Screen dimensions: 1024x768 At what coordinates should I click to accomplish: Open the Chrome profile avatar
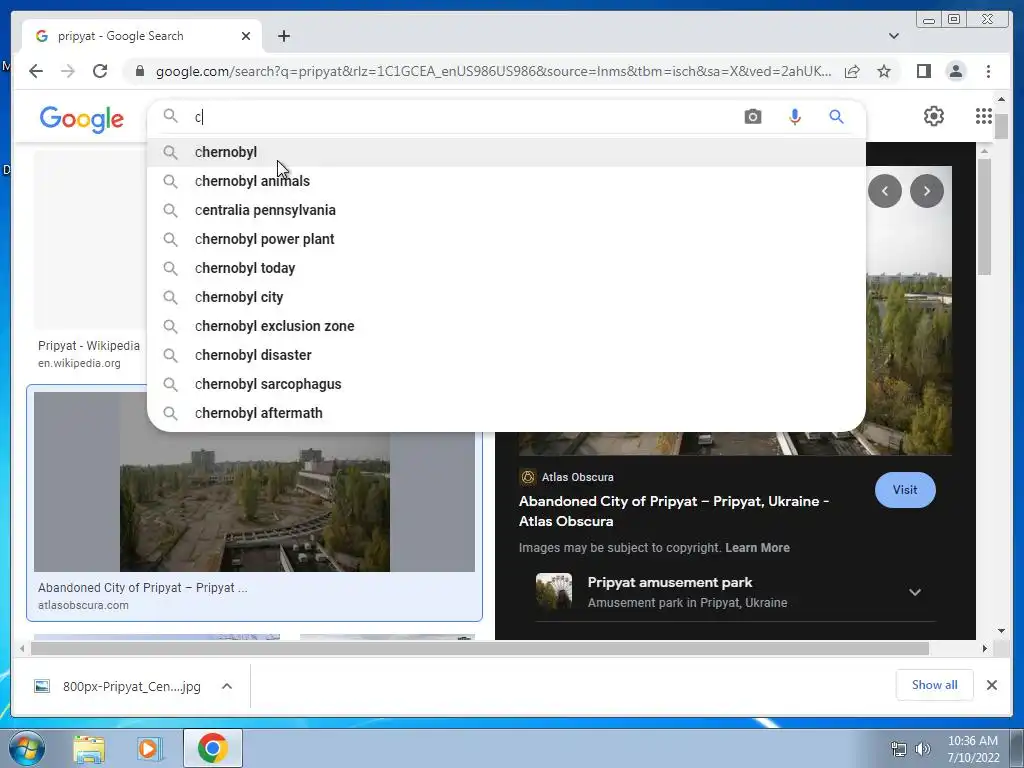[x=956, y=71]
